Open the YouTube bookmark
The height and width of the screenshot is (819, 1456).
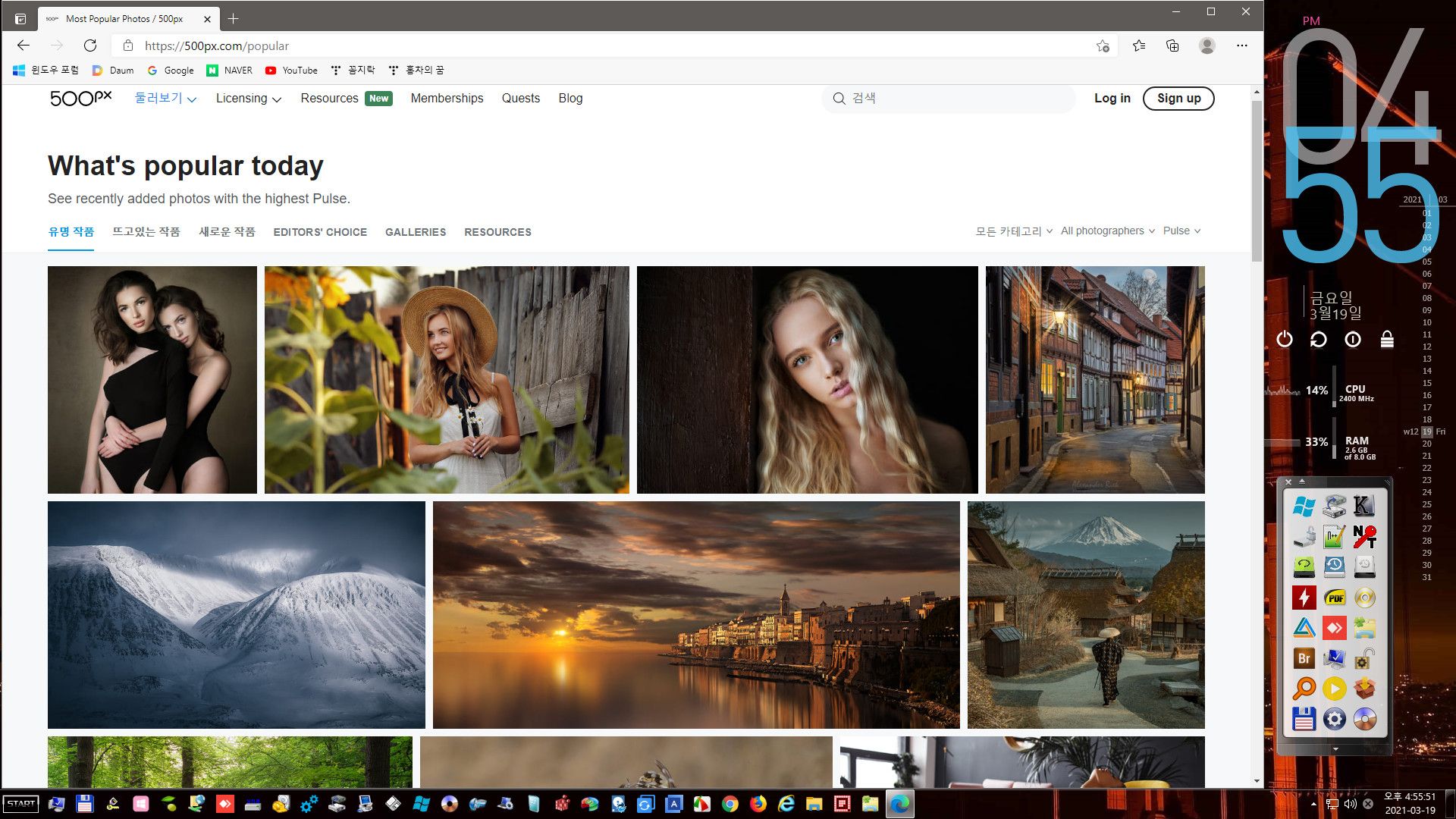292,70
